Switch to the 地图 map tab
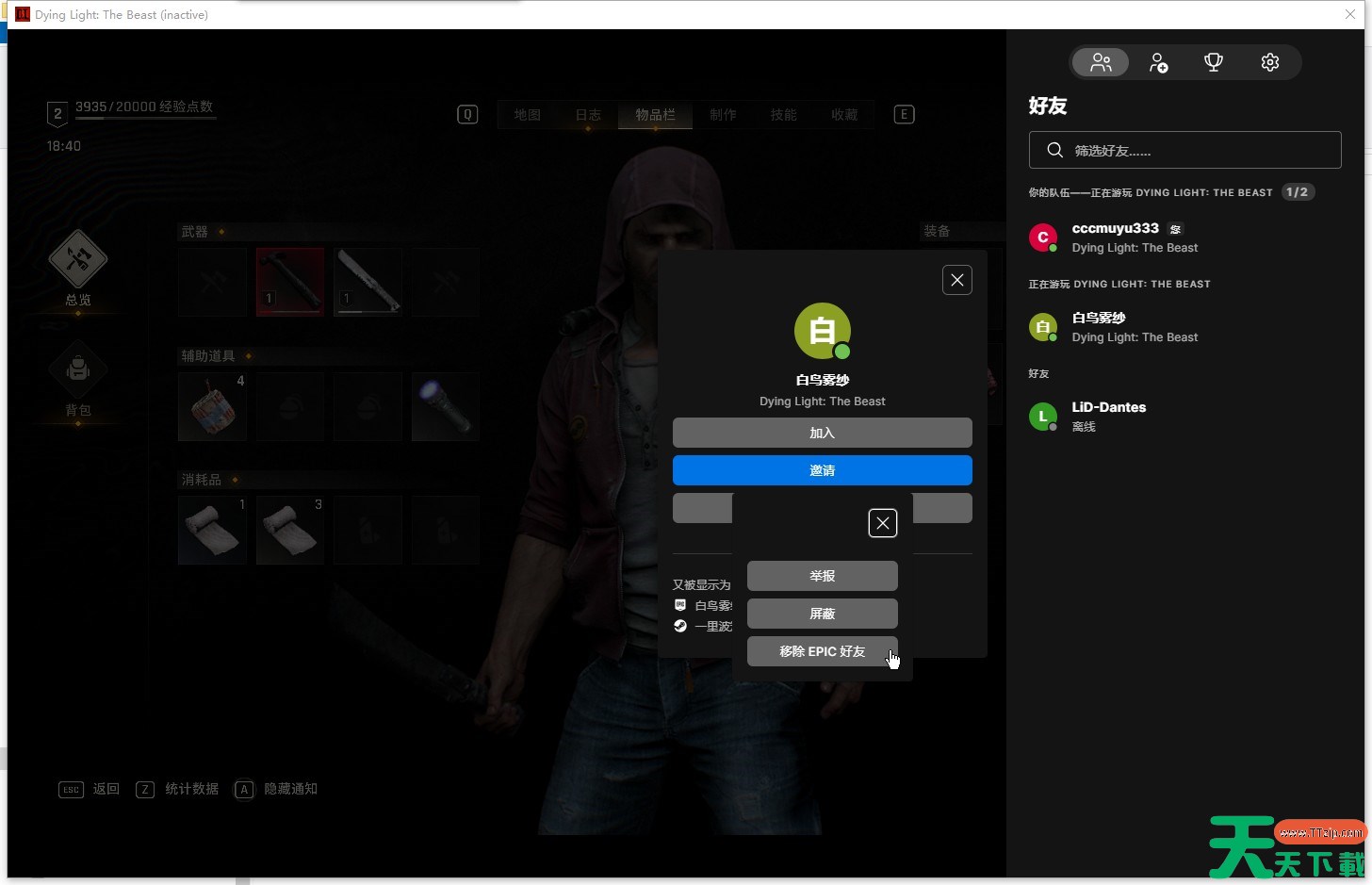The width and height of the screenshot is (1372, 885). pos(527,115)
